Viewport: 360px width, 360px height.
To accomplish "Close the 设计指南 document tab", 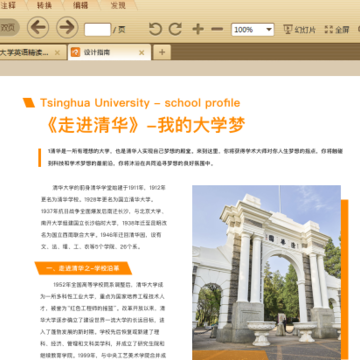I will (142, 53).
